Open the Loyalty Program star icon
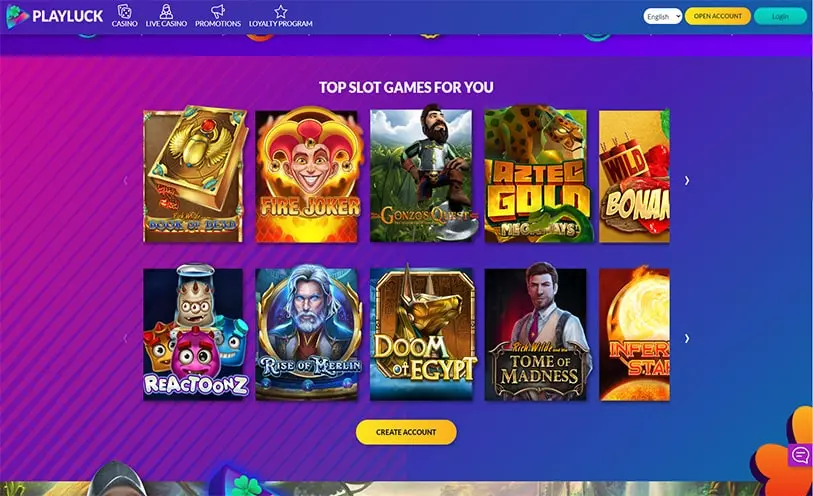Screen dimensions: 813x496 point(281,11)
